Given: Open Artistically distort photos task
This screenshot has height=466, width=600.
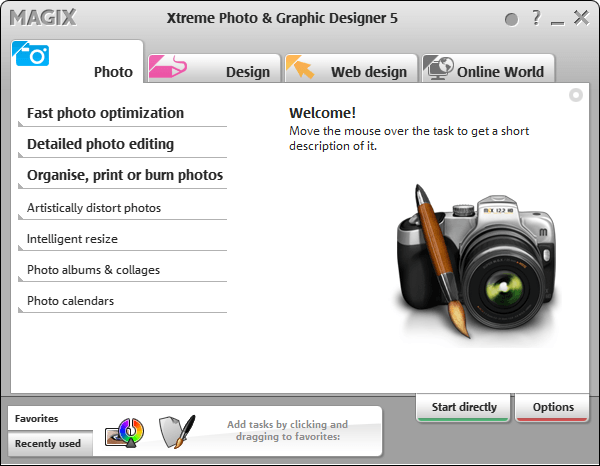Looking at the screenshot, I should pyautogui.click(x=122, y=208).
